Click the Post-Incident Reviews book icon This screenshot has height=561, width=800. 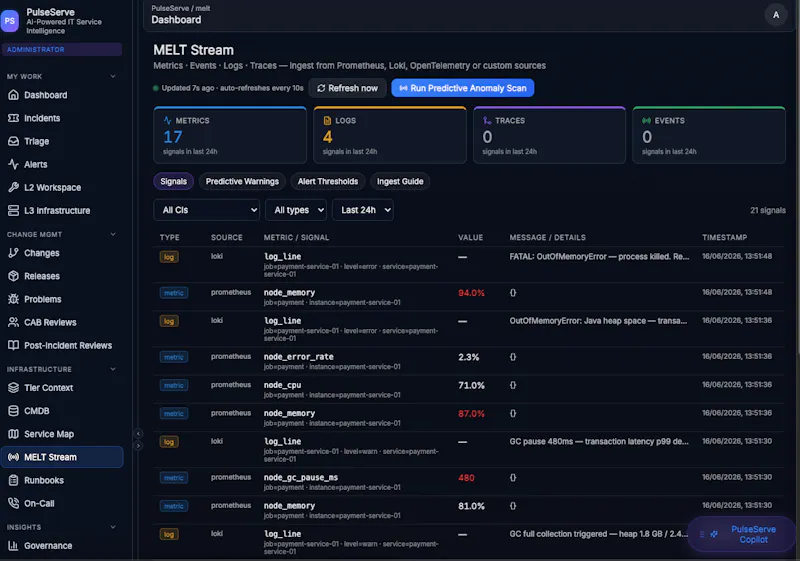pos(13,345)
